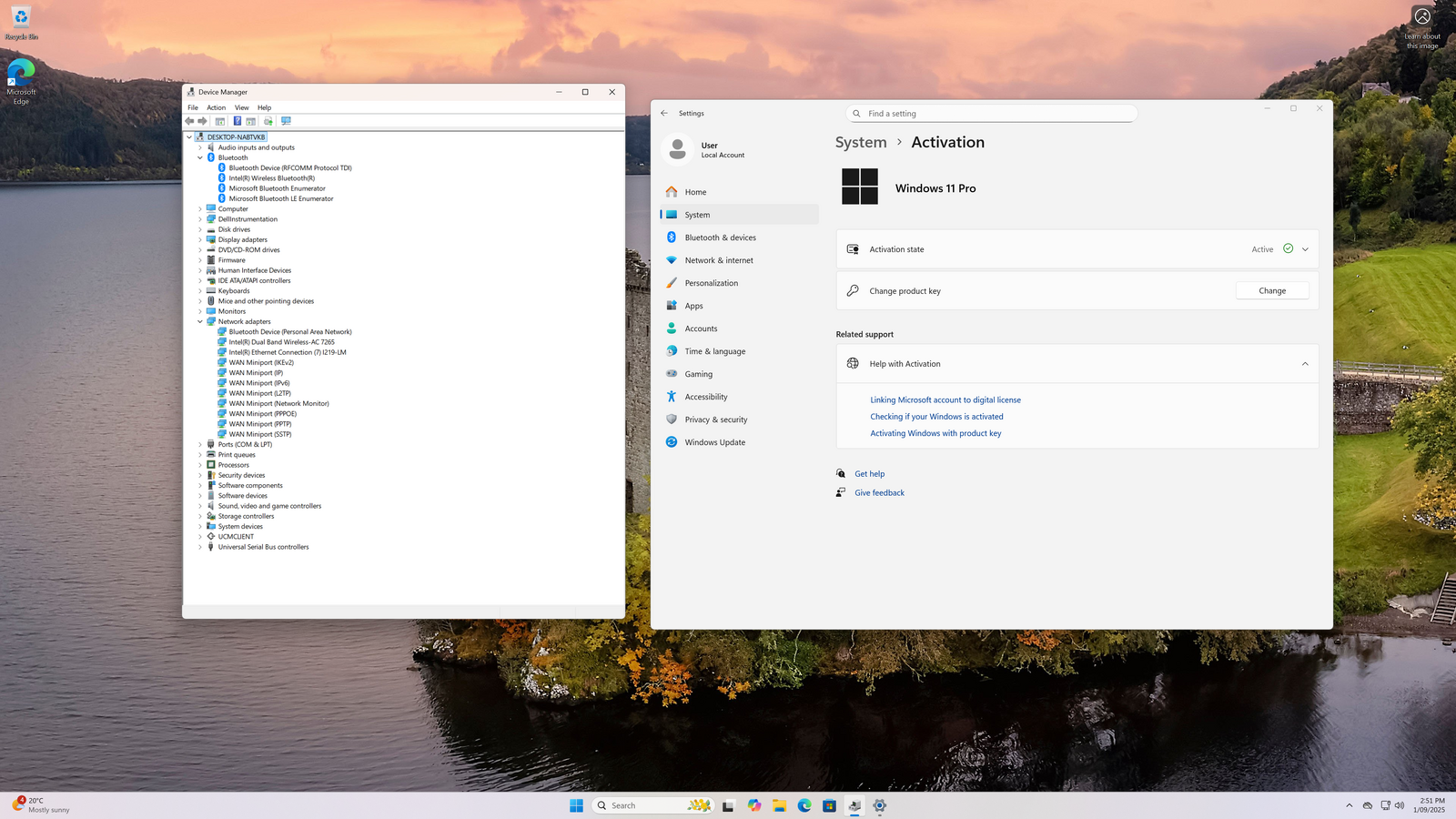The height and width of the screenshot is (819, 1456).
Task: Open the clock and date in taskbar
Action: (1431, 805)
